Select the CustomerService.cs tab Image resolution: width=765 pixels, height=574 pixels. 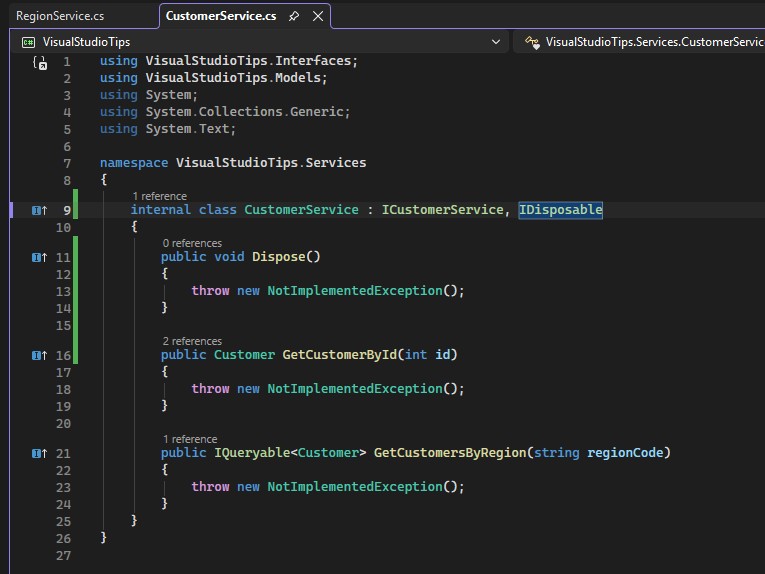point(221,16)
